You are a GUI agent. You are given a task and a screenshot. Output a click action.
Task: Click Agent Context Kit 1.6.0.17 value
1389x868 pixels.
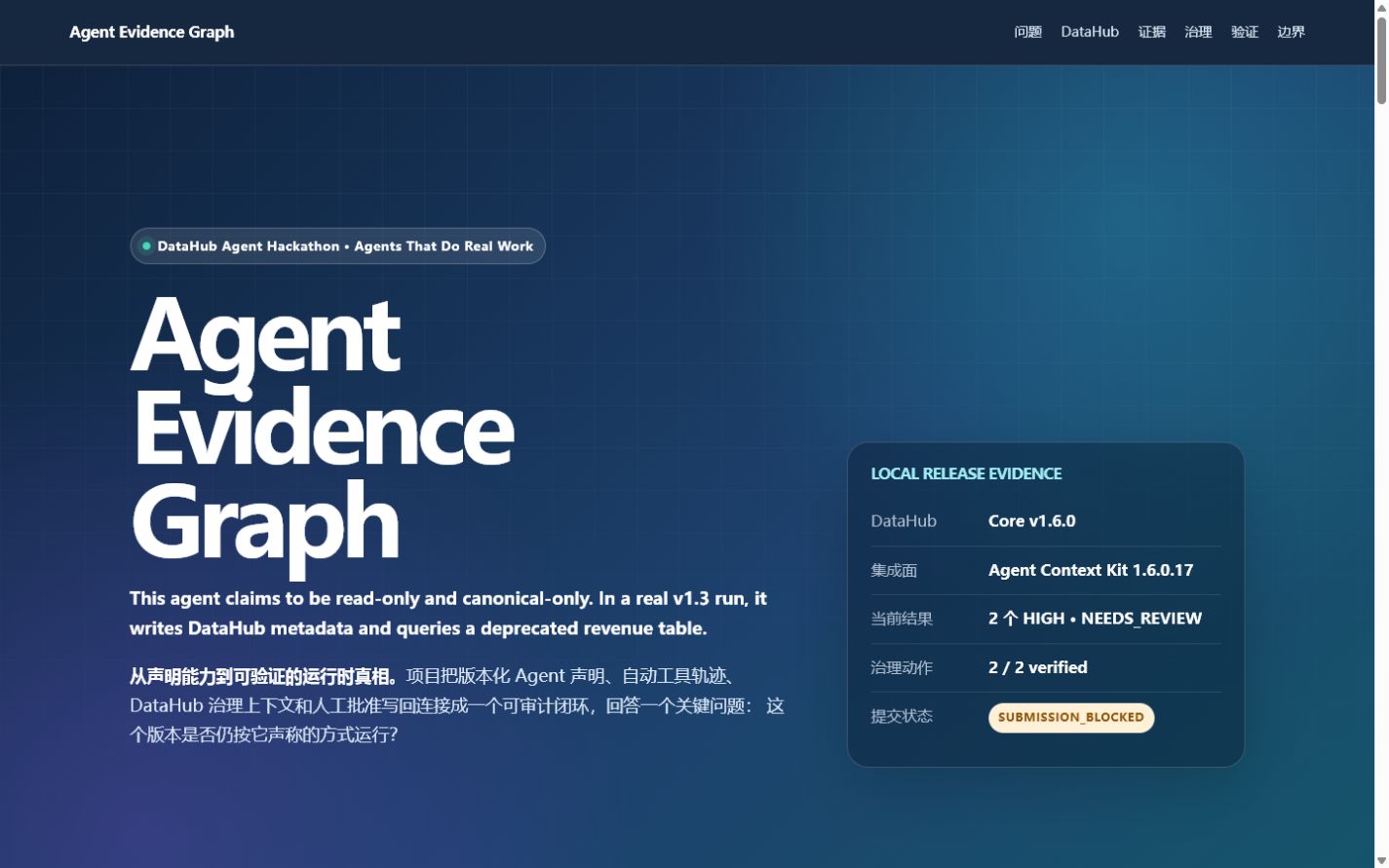[1091, 570]
